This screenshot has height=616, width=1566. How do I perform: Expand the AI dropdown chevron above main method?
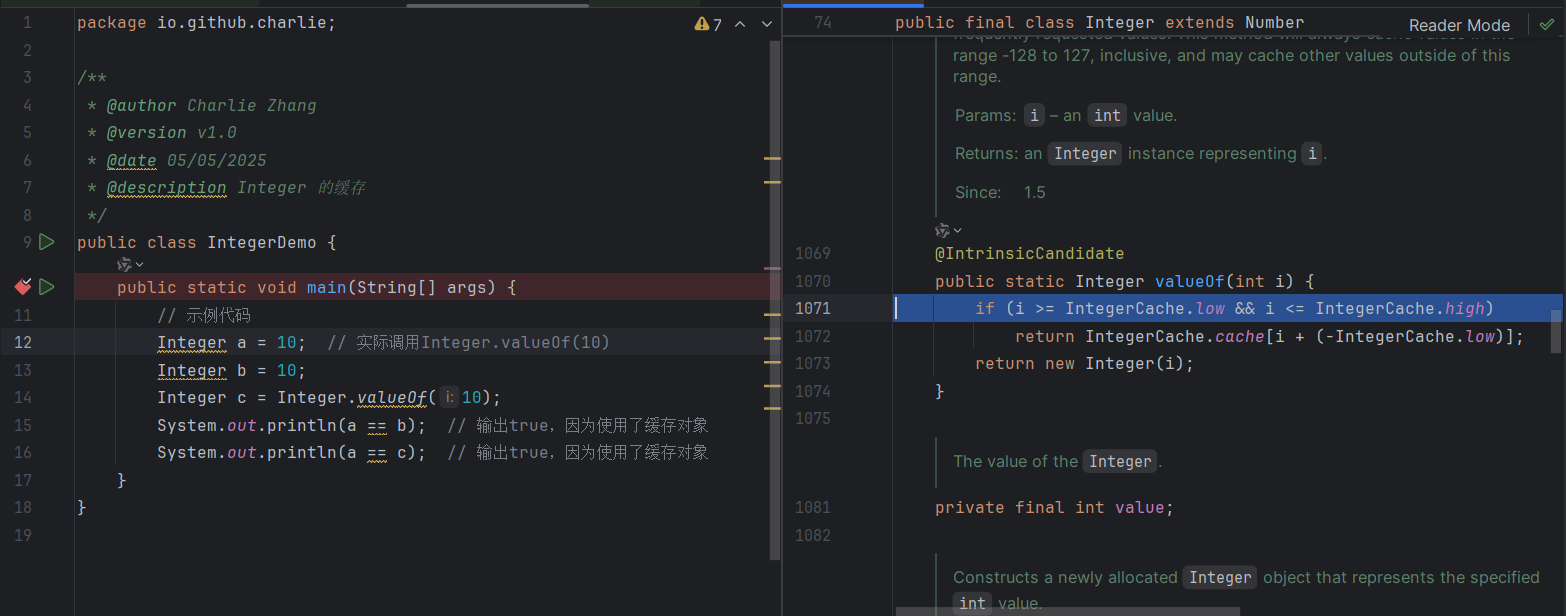click(139, 264)
